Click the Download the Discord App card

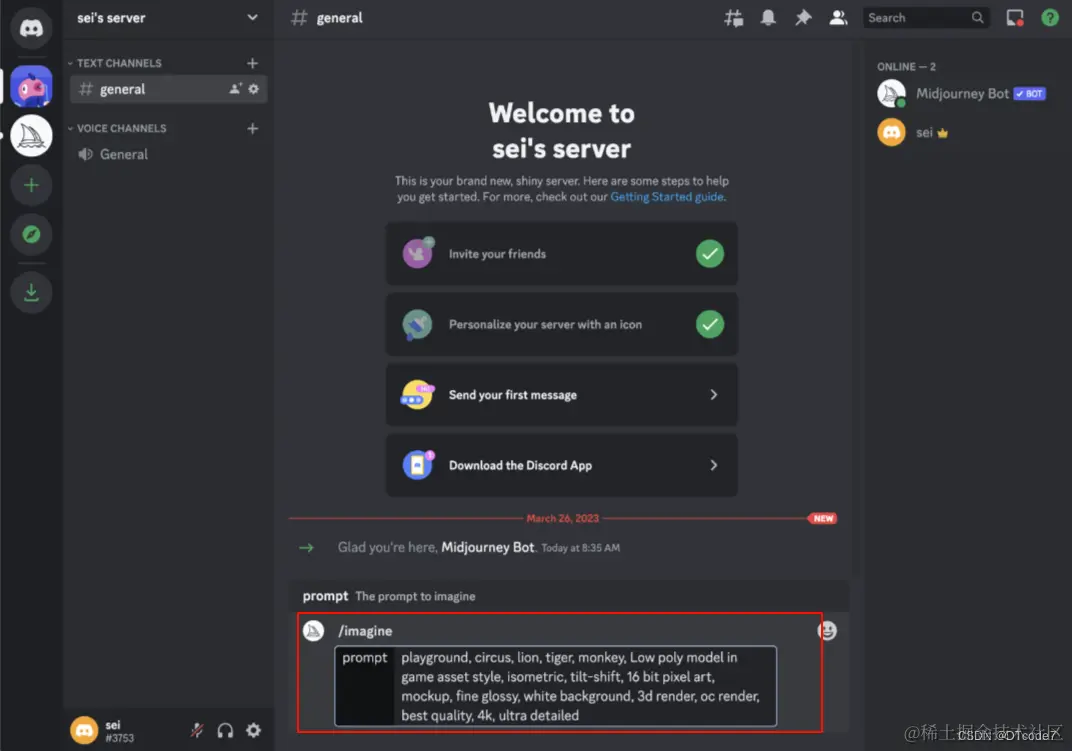[561, 465]
